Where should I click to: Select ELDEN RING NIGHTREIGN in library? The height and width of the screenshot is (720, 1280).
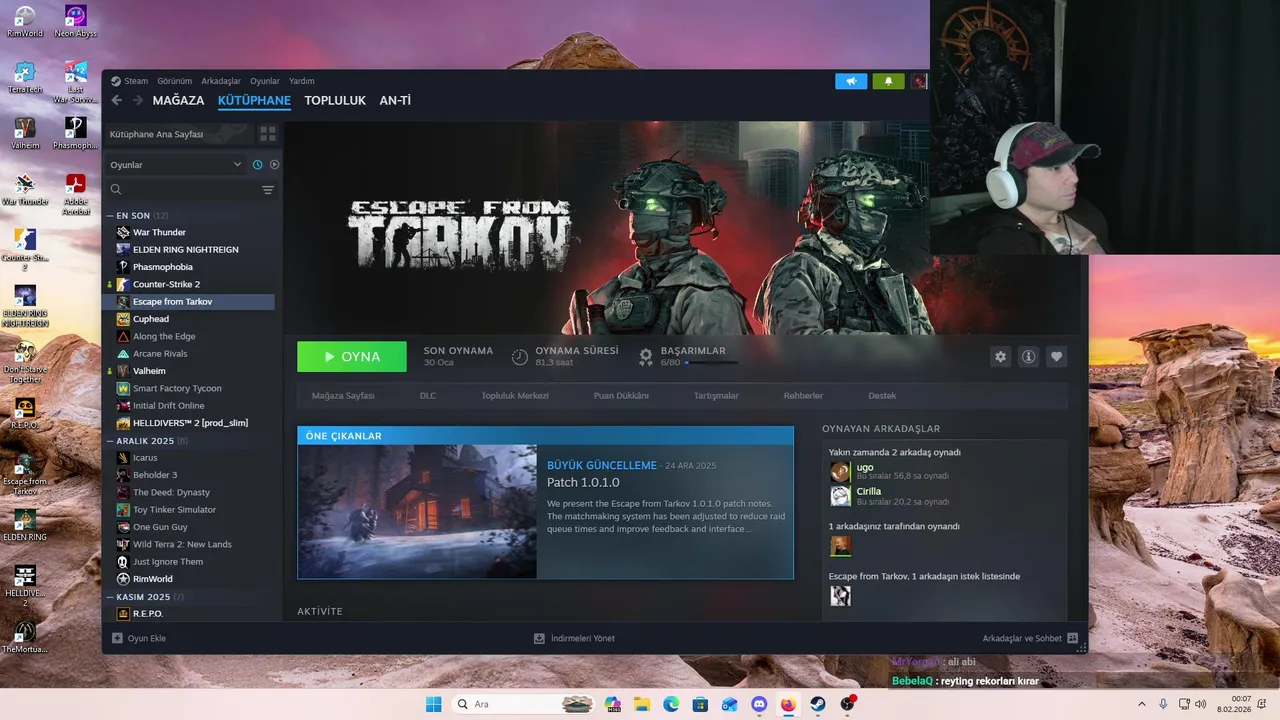[x=190, y=249]
